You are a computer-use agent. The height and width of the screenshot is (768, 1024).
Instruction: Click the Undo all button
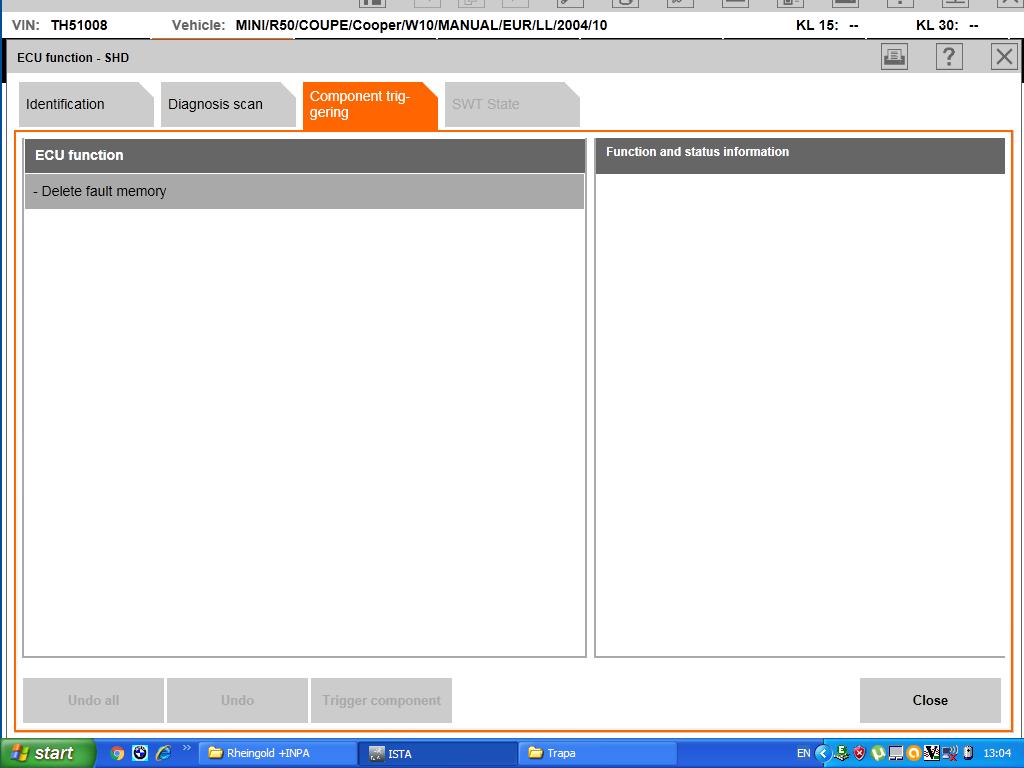click(x=93, y=700)
